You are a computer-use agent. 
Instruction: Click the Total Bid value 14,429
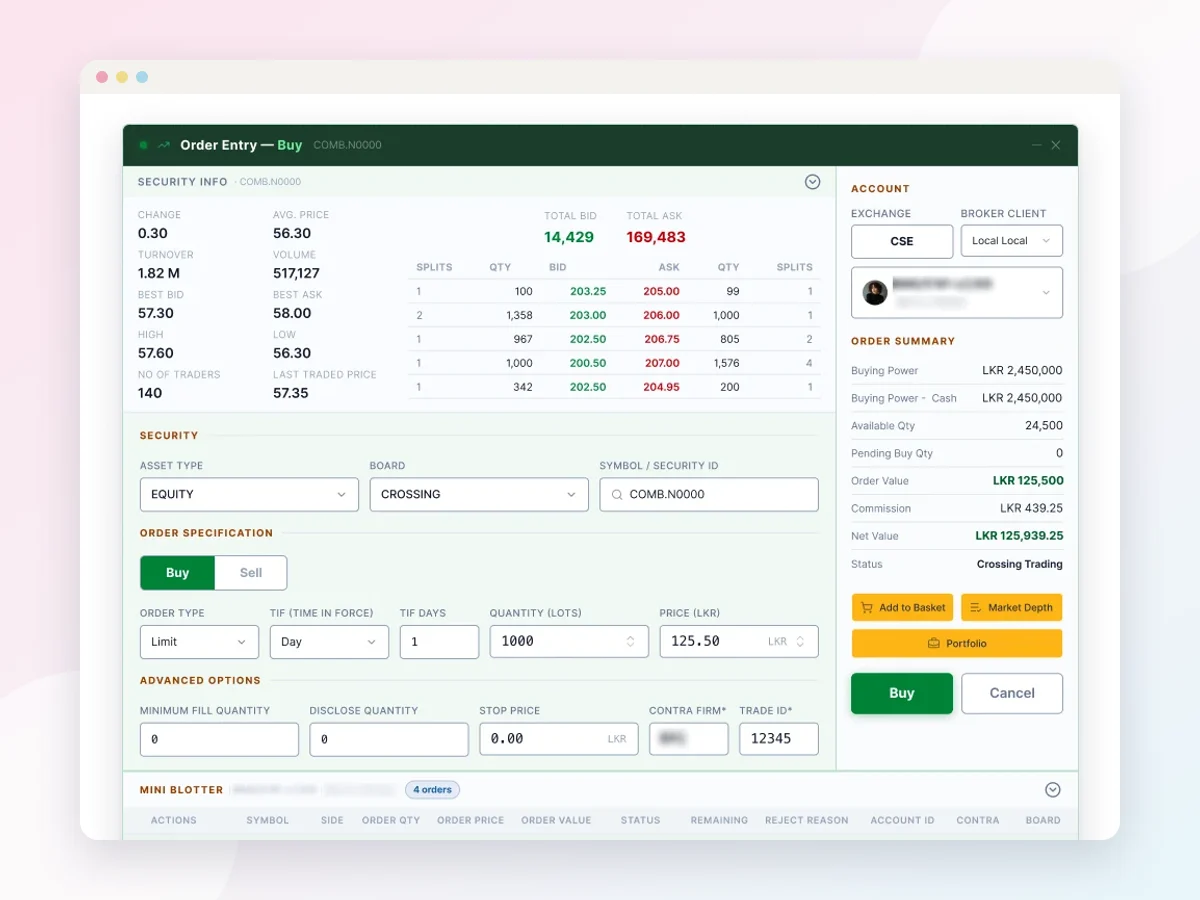point(569,237)
